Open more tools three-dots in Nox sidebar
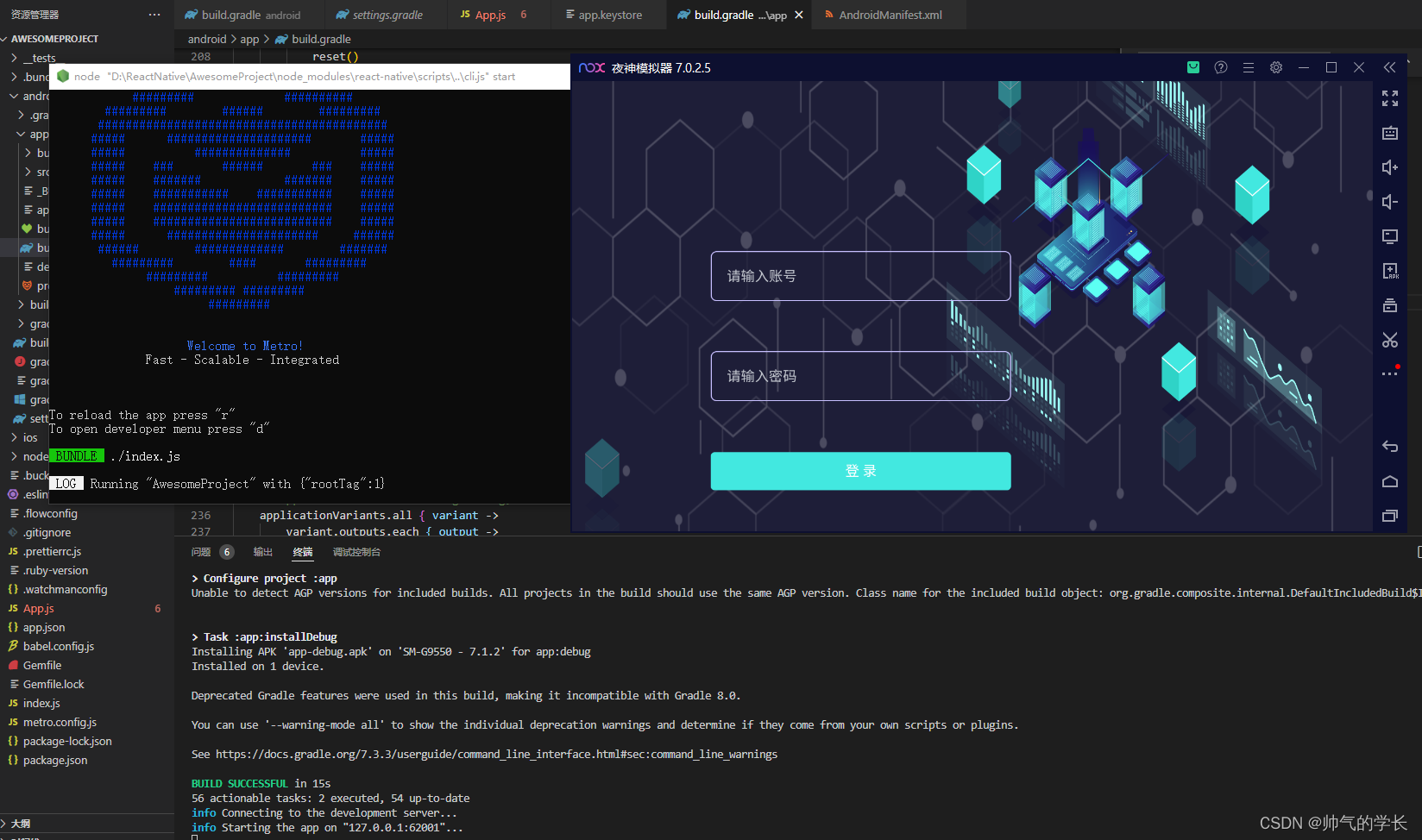The image size is (1422, 840). (1389, 373)
